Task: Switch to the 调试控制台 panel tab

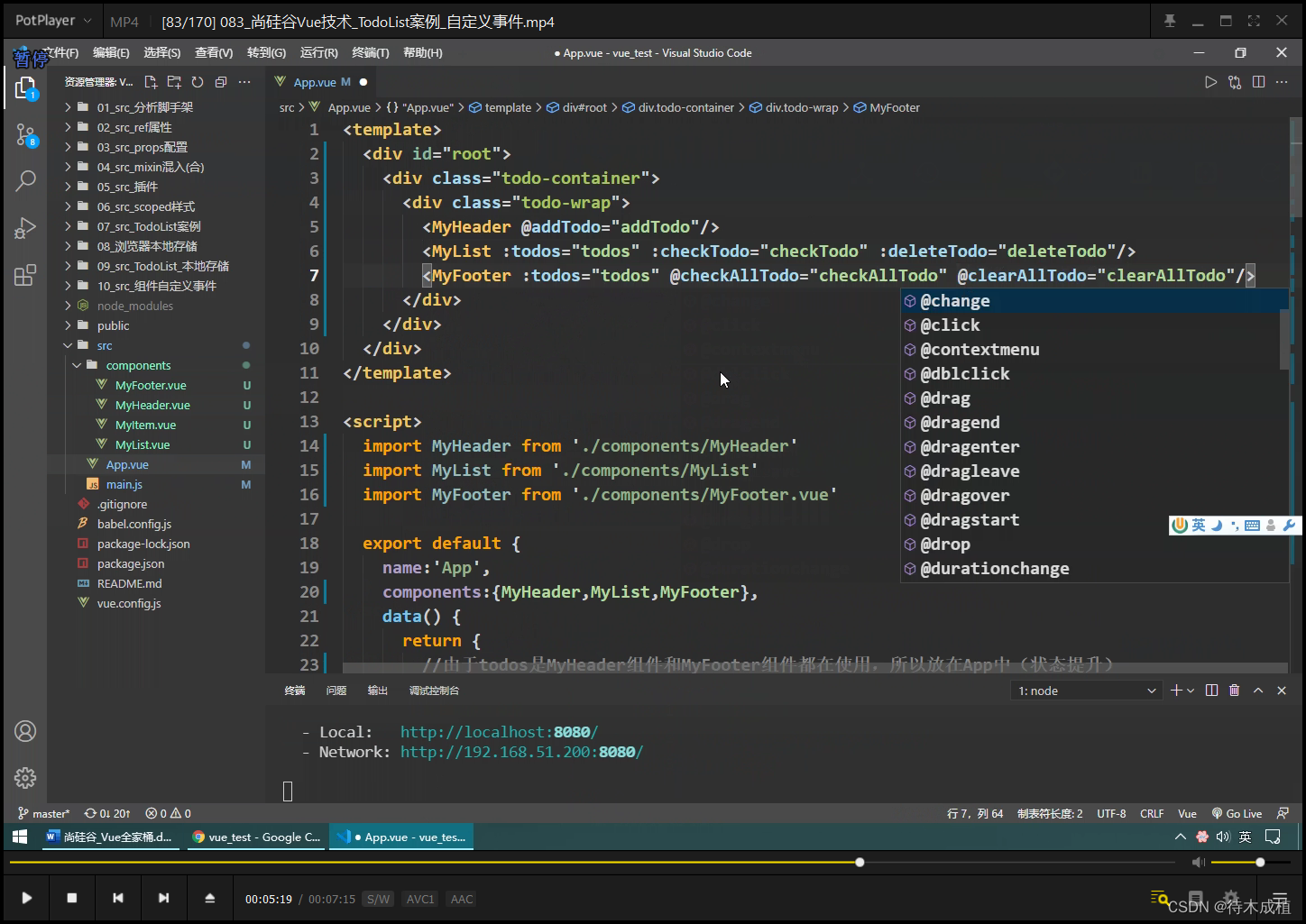Action: click(x=434, y=691)
